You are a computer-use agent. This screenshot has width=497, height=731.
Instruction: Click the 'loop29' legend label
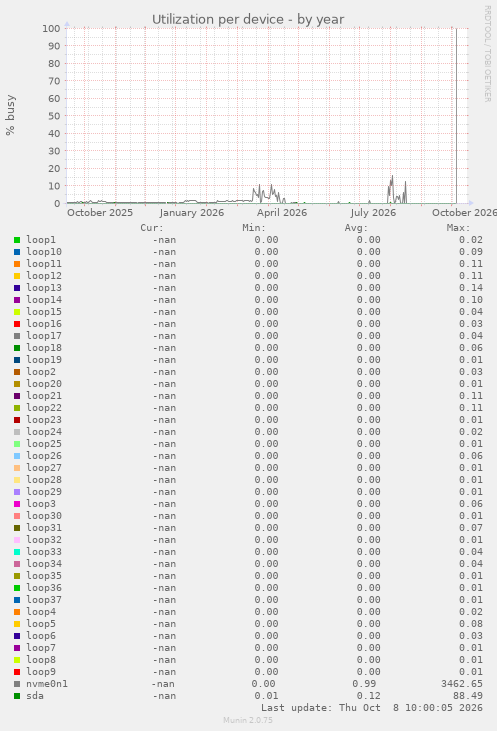click(x=44, y=492)
